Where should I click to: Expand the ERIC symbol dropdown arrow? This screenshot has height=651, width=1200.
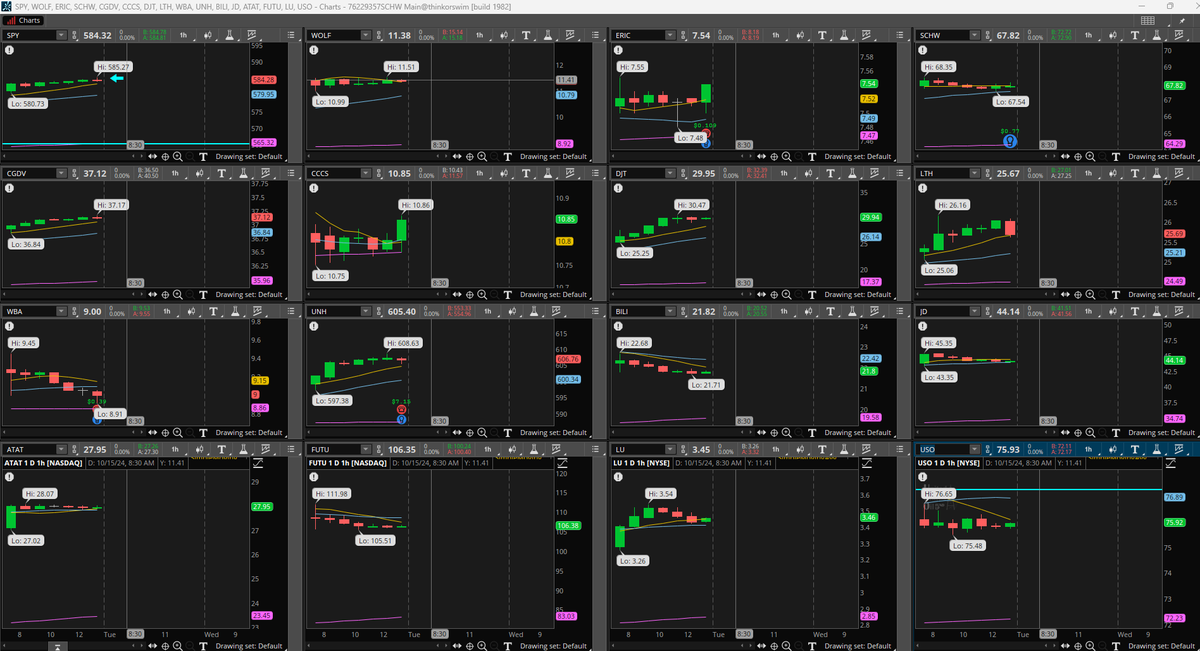click(671, 35)
